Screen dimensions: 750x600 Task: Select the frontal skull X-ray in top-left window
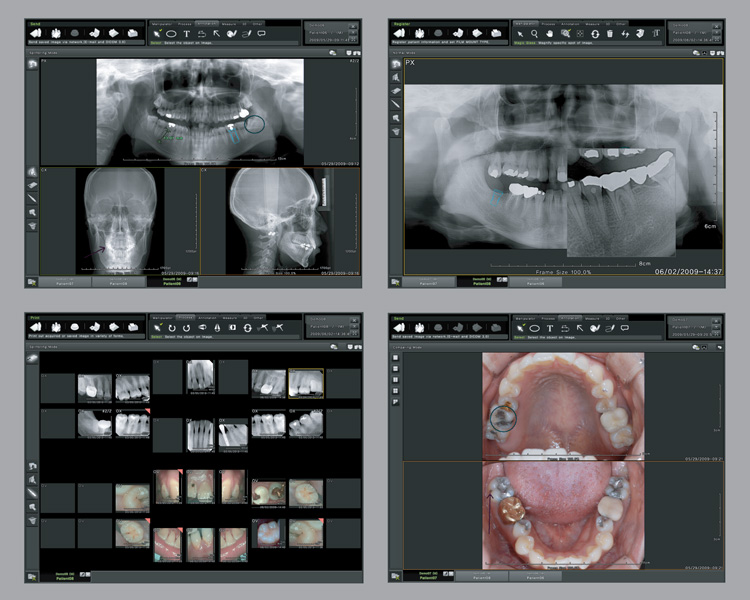120,221
